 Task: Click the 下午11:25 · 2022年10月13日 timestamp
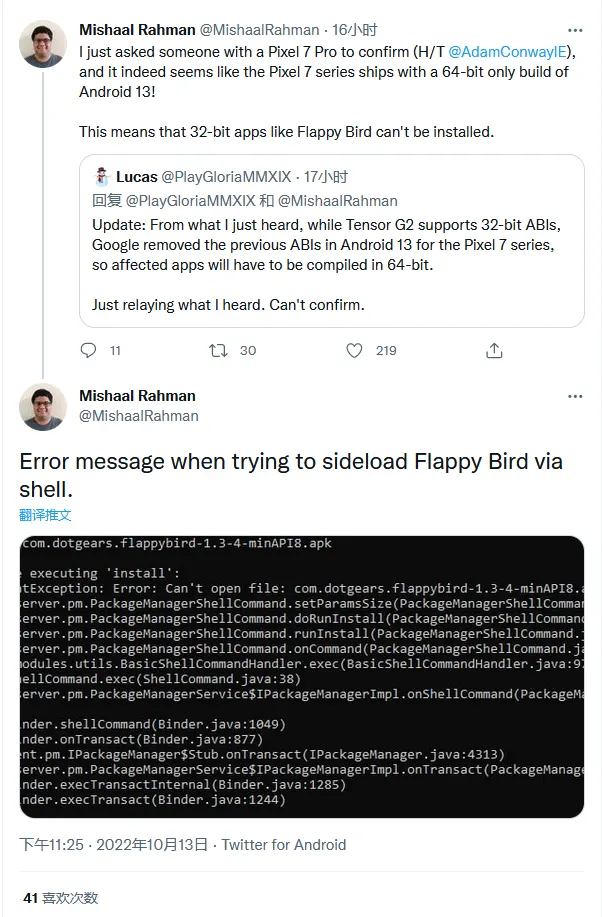click(113, 845)
